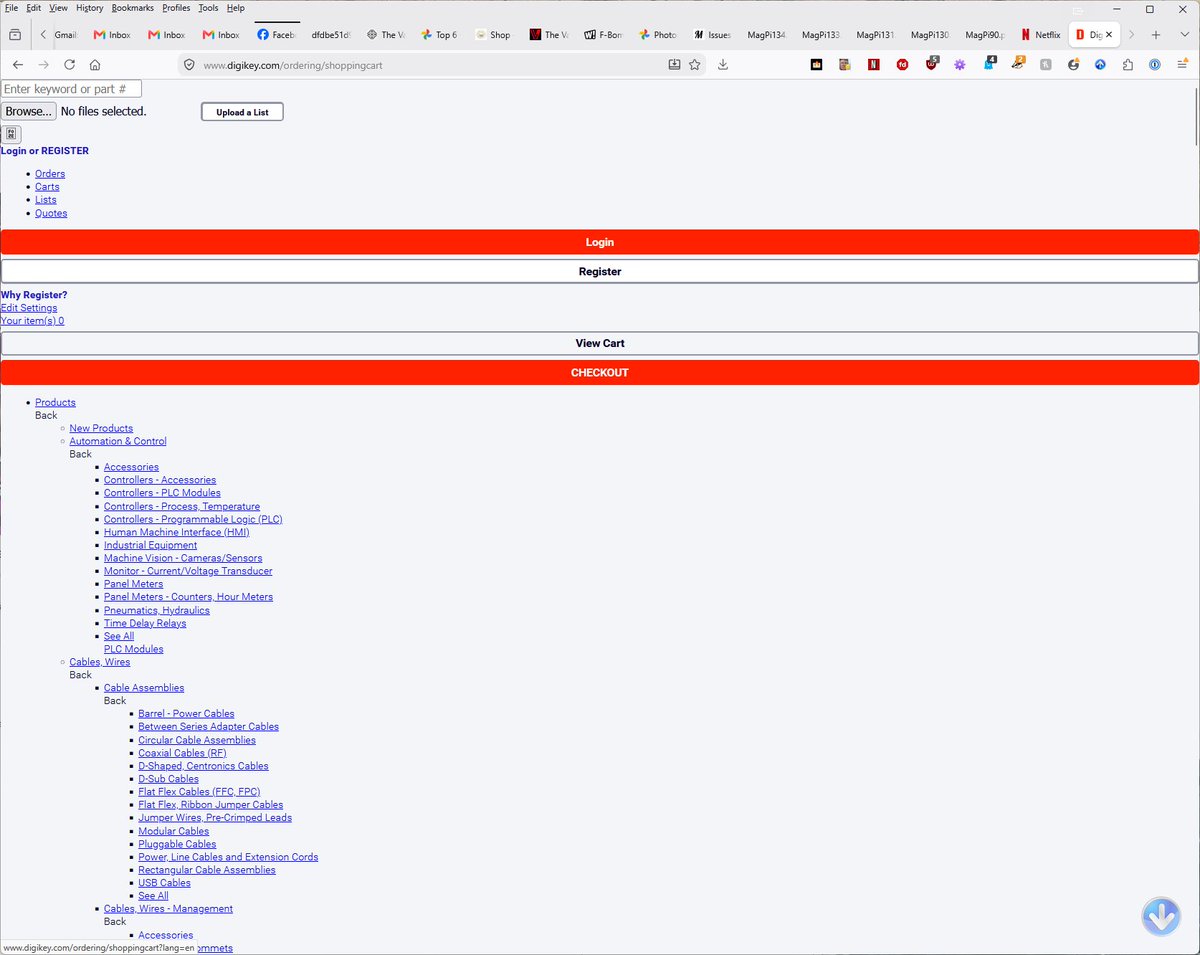The height and width of the screenshot is (955, 1200).
Task: Click the red fd extension icon
Action: 903,64
